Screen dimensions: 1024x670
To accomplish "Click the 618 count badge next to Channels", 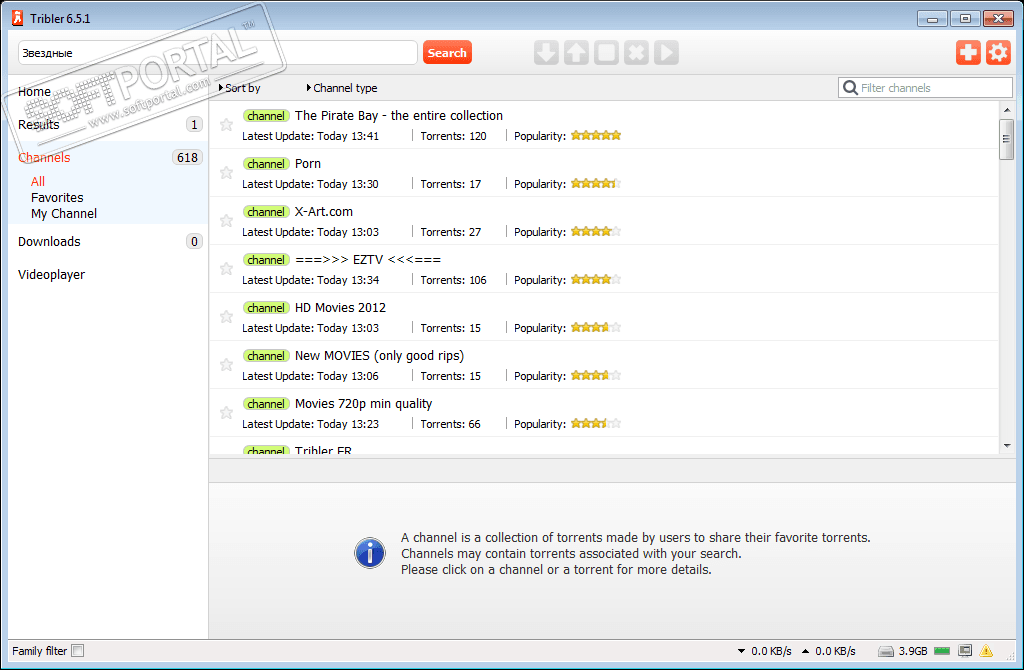I will 187,157.
